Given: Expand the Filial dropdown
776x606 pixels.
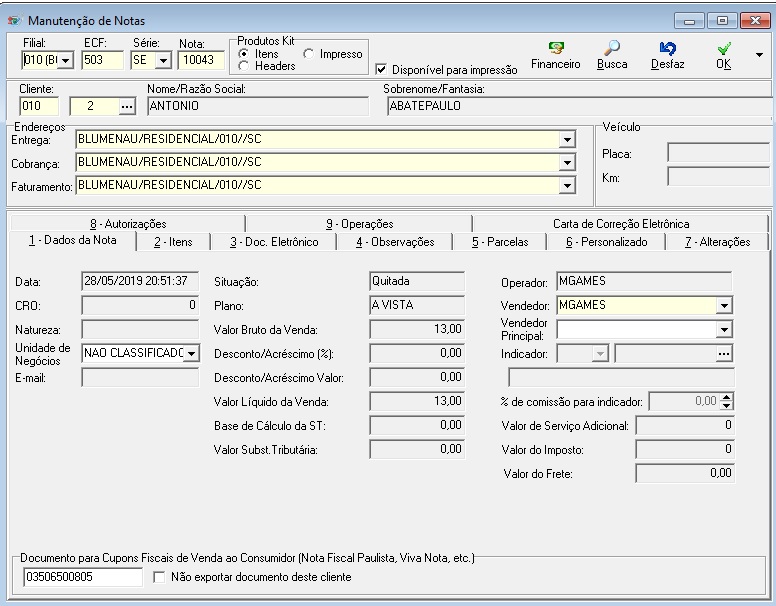Looking at the screenshot, I should pyautogui.click(x=65, y=61).
